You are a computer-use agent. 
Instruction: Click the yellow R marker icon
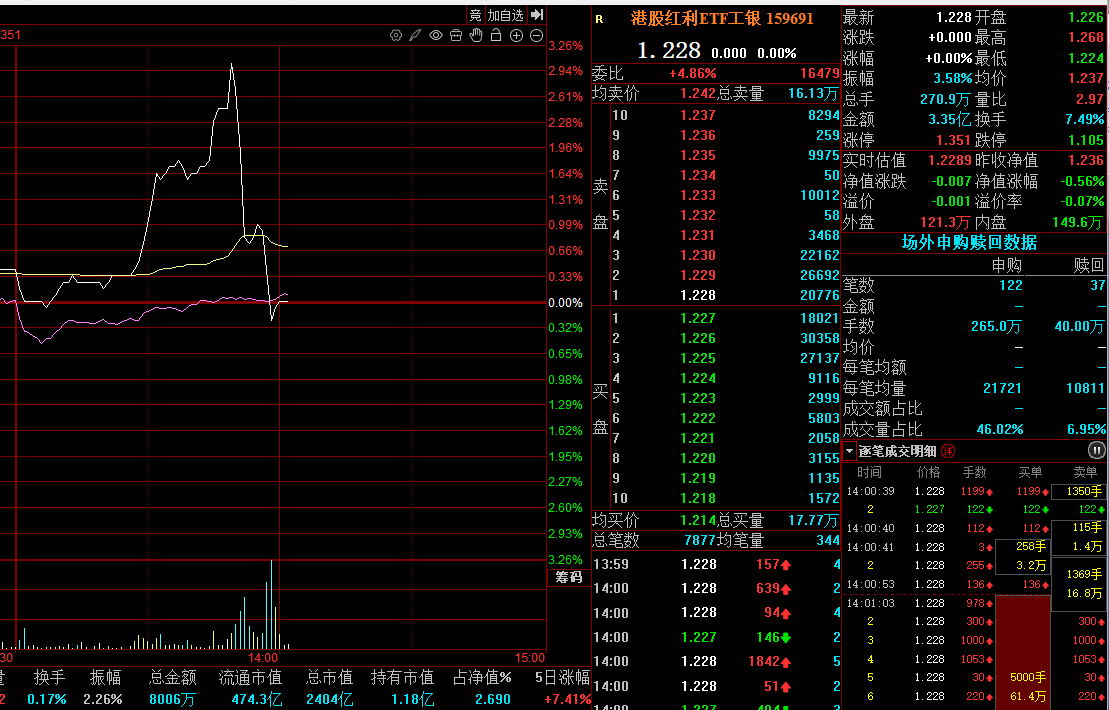coord(600,20)
